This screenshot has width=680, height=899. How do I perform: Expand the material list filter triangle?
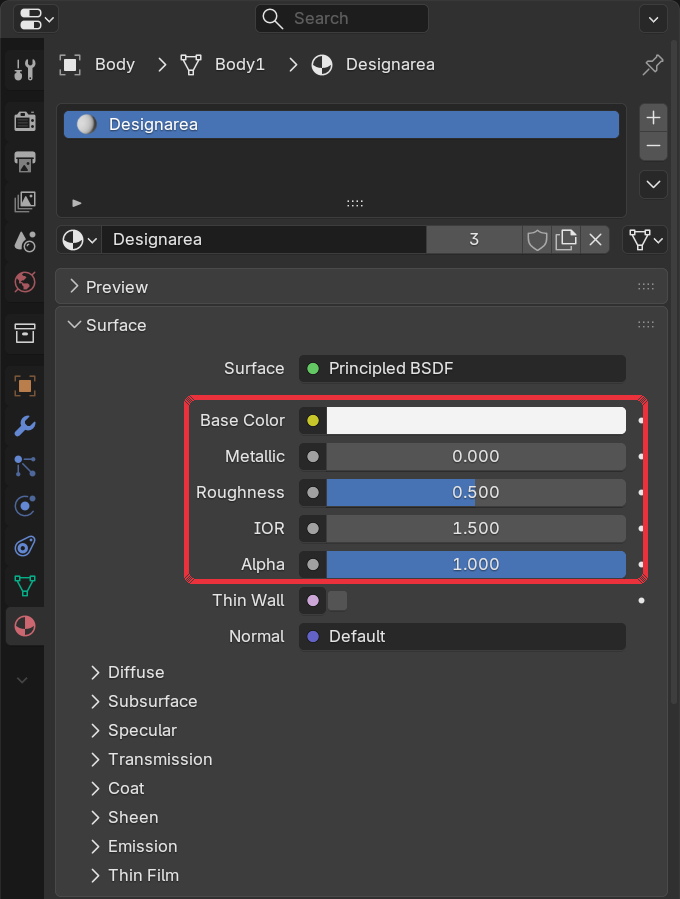point(77,203)
